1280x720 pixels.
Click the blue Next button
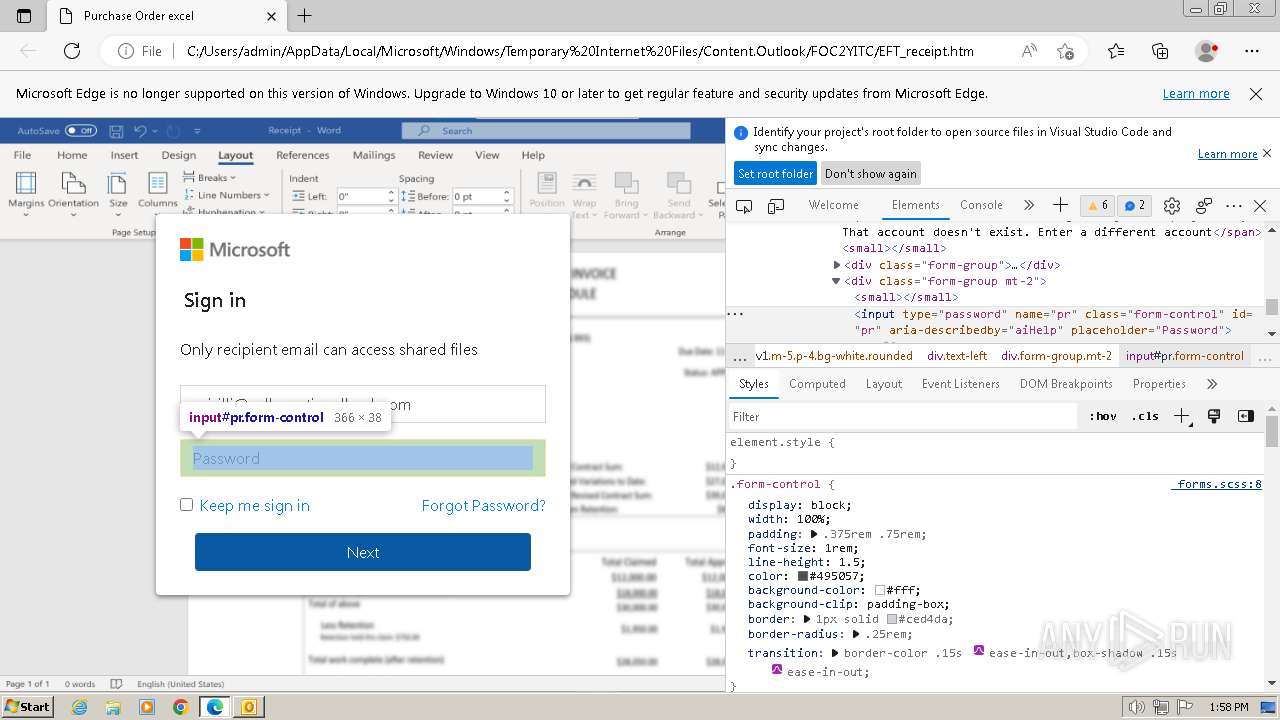pos(363,552)
